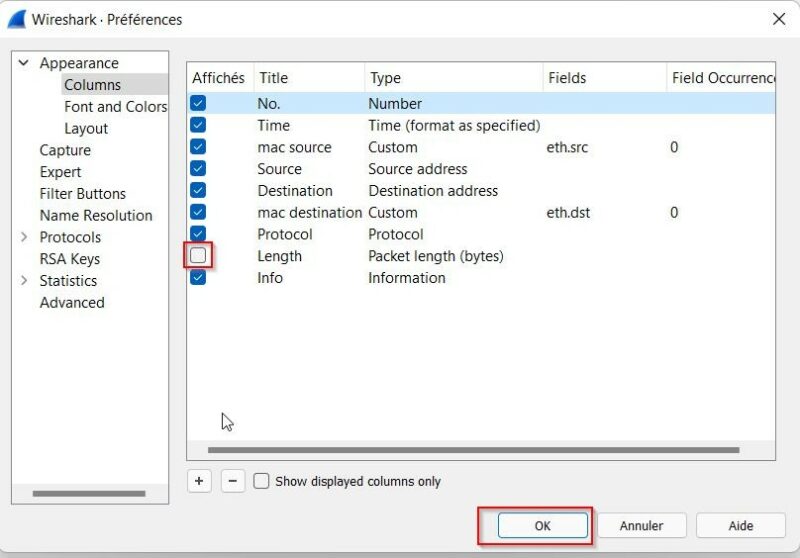Select the 'Protocol' title cell
The image size is (800, 558).
[x=285, y=234]
